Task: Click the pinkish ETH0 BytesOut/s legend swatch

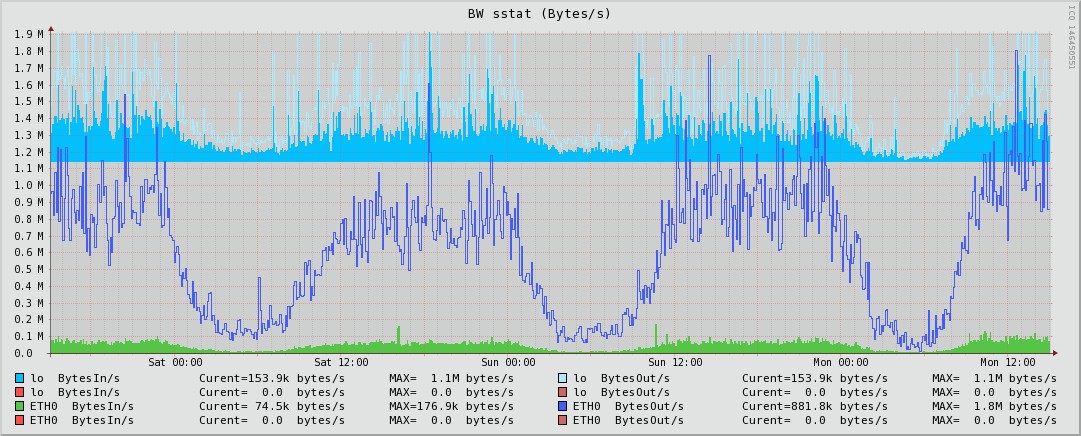Action: [562, 421]
